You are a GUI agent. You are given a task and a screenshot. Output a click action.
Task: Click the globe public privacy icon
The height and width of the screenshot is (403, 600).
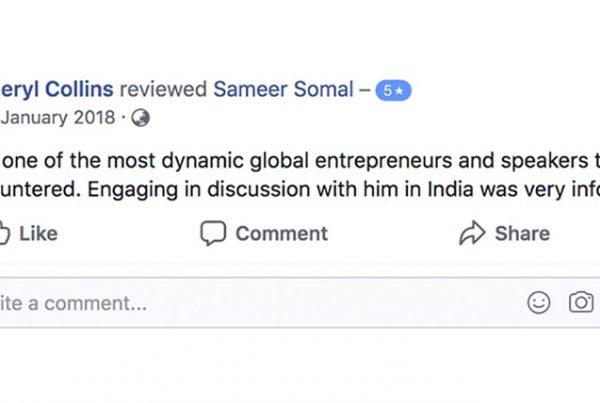[x=141, y=118]
